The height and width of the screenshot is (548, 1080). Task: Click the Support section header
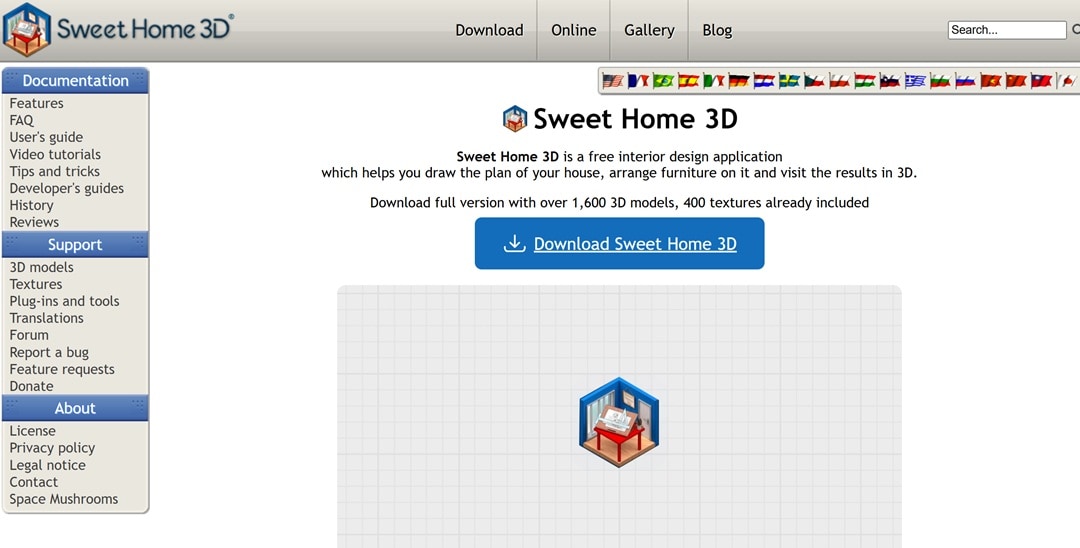coord(75,244)
